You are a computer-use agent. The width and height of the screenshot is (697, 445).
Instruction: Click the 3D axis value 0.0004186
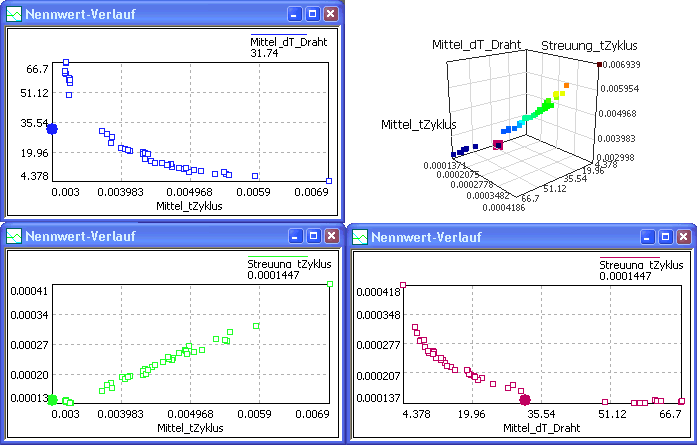(x=504, y=208)
